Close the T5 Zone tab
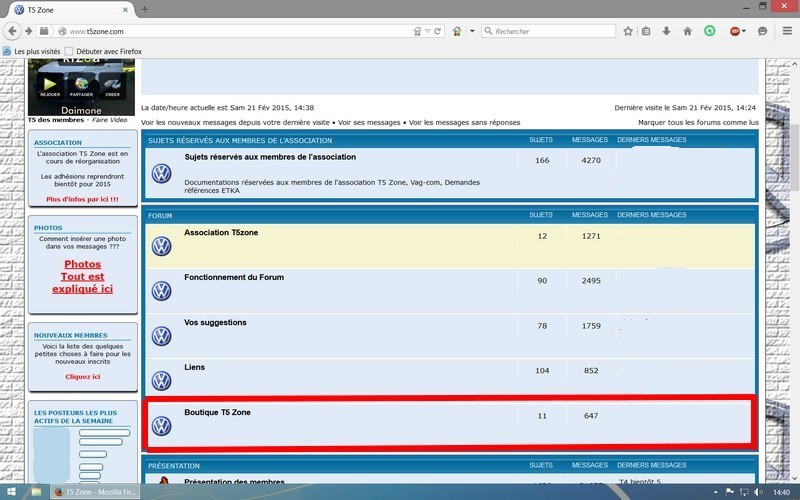Screen dimensions: 800x500 [126, 10]
